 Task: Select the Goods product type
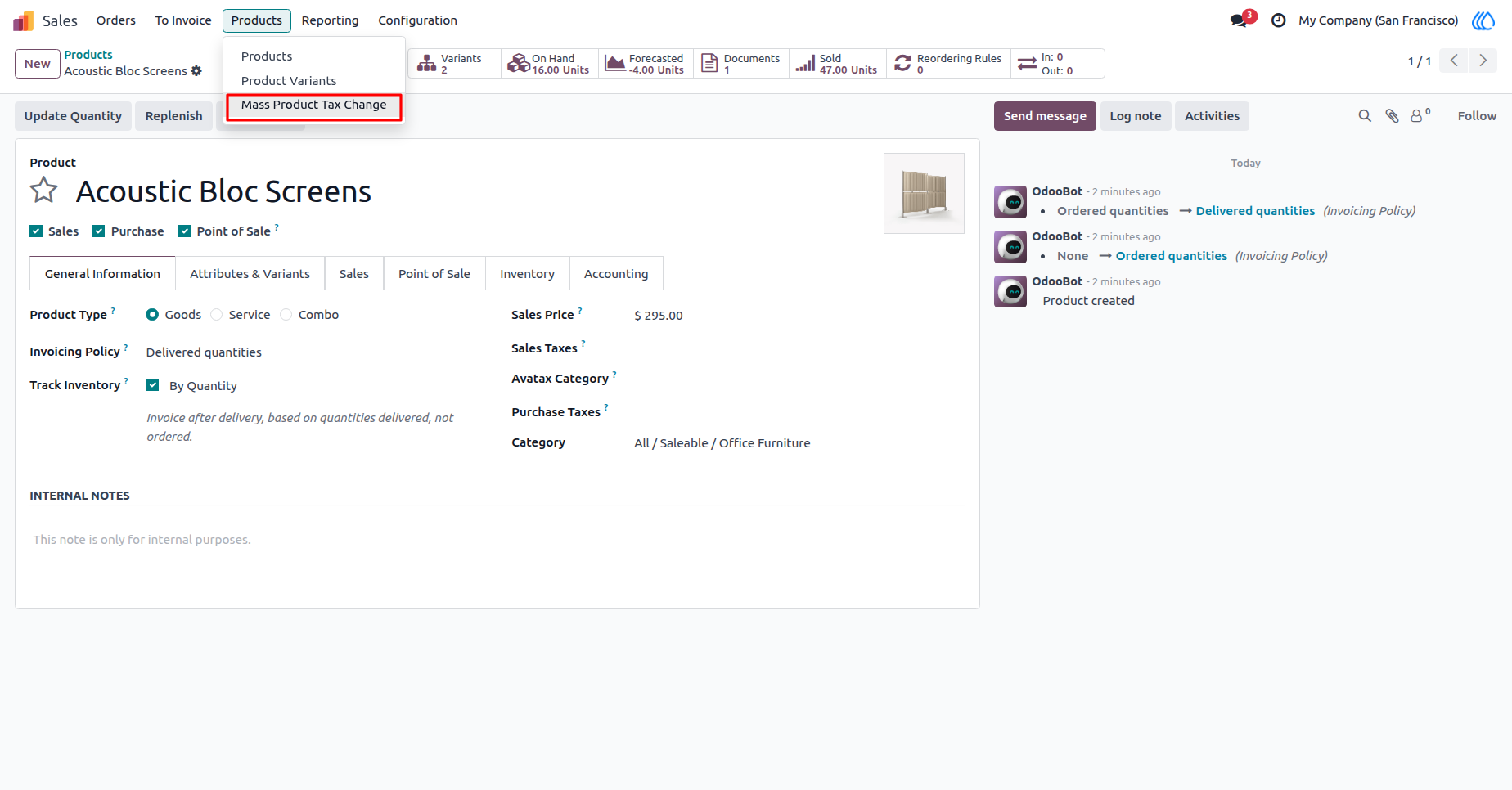coord(152,315)
